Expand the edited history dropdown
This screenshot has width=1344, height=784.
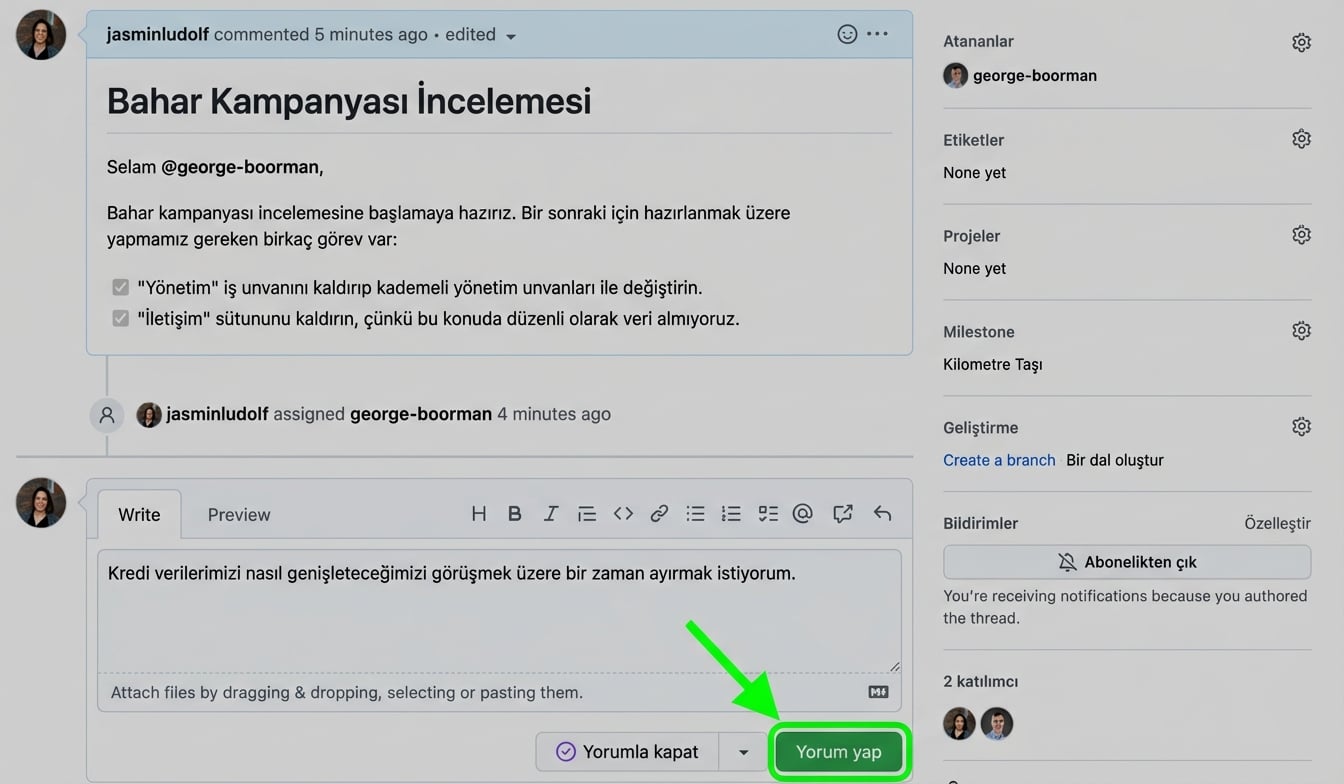(510, 34)
